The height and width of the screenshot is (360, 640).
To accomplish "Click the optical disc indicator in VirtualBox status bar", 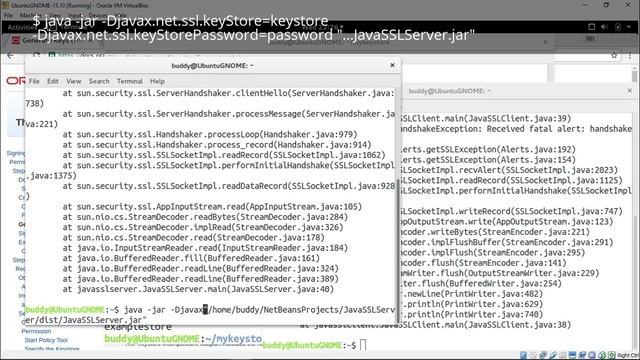I will click(533, 355).
